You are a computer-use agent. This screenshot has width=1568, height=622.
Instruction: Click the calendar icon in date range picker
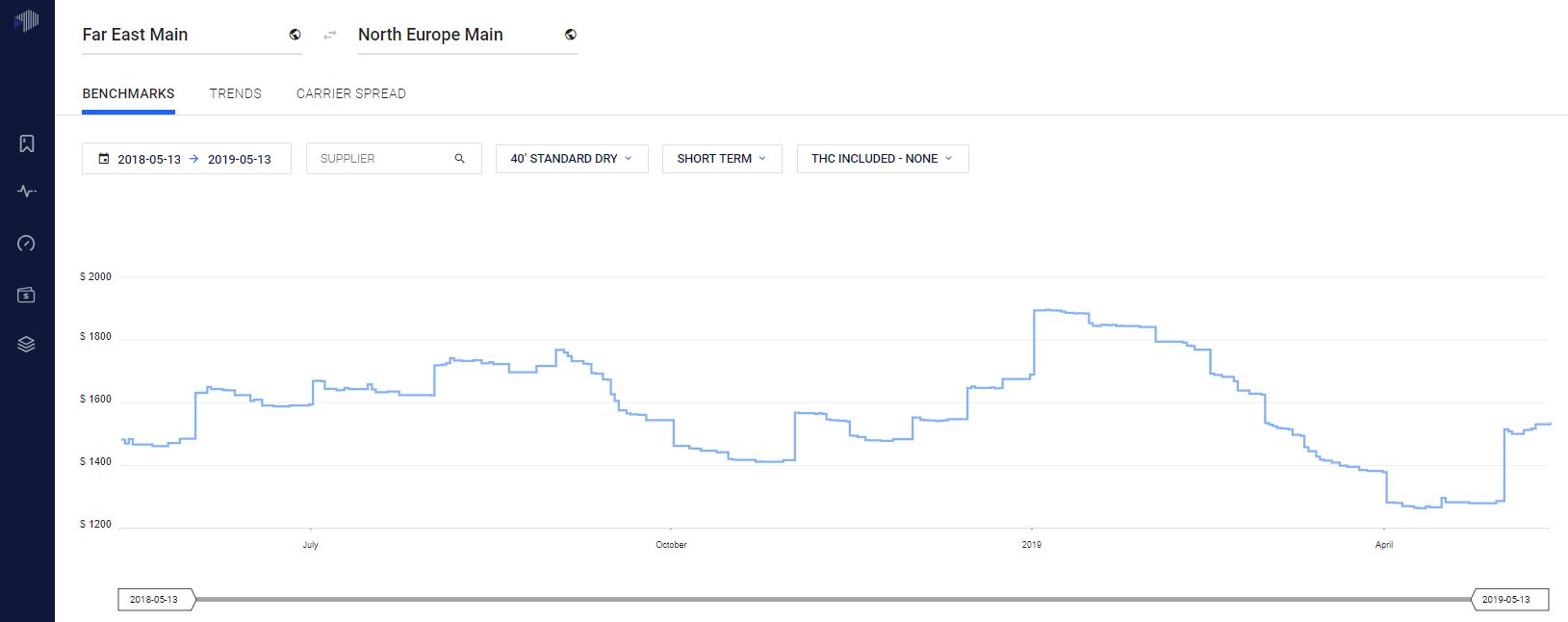(x=104, y=159)
